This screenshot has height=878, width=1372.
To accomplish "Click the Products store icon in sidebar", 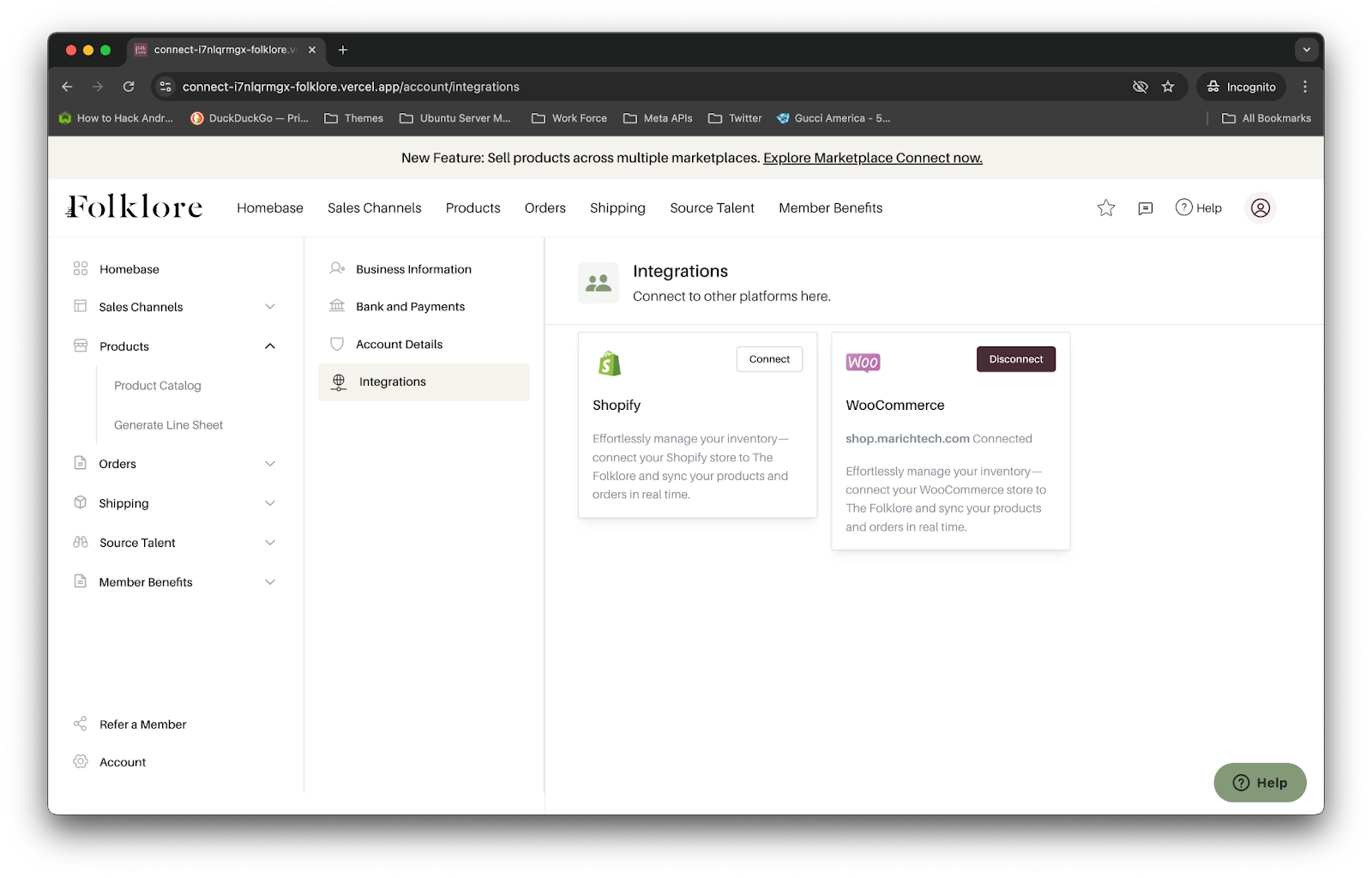I will (81, 346).
